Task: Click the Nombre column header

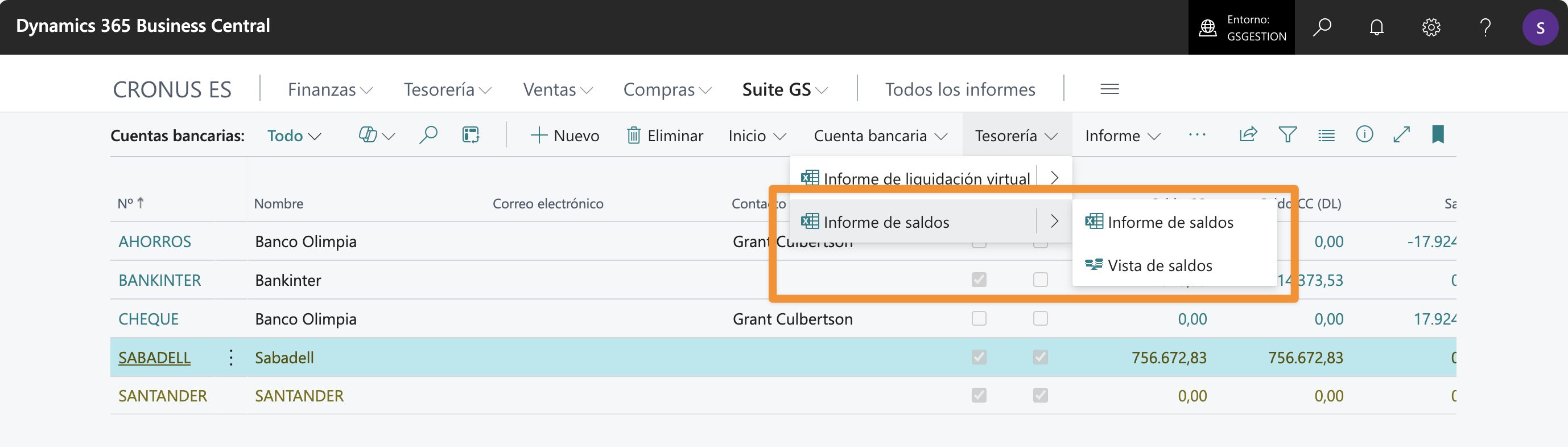Action: (278, 203)
